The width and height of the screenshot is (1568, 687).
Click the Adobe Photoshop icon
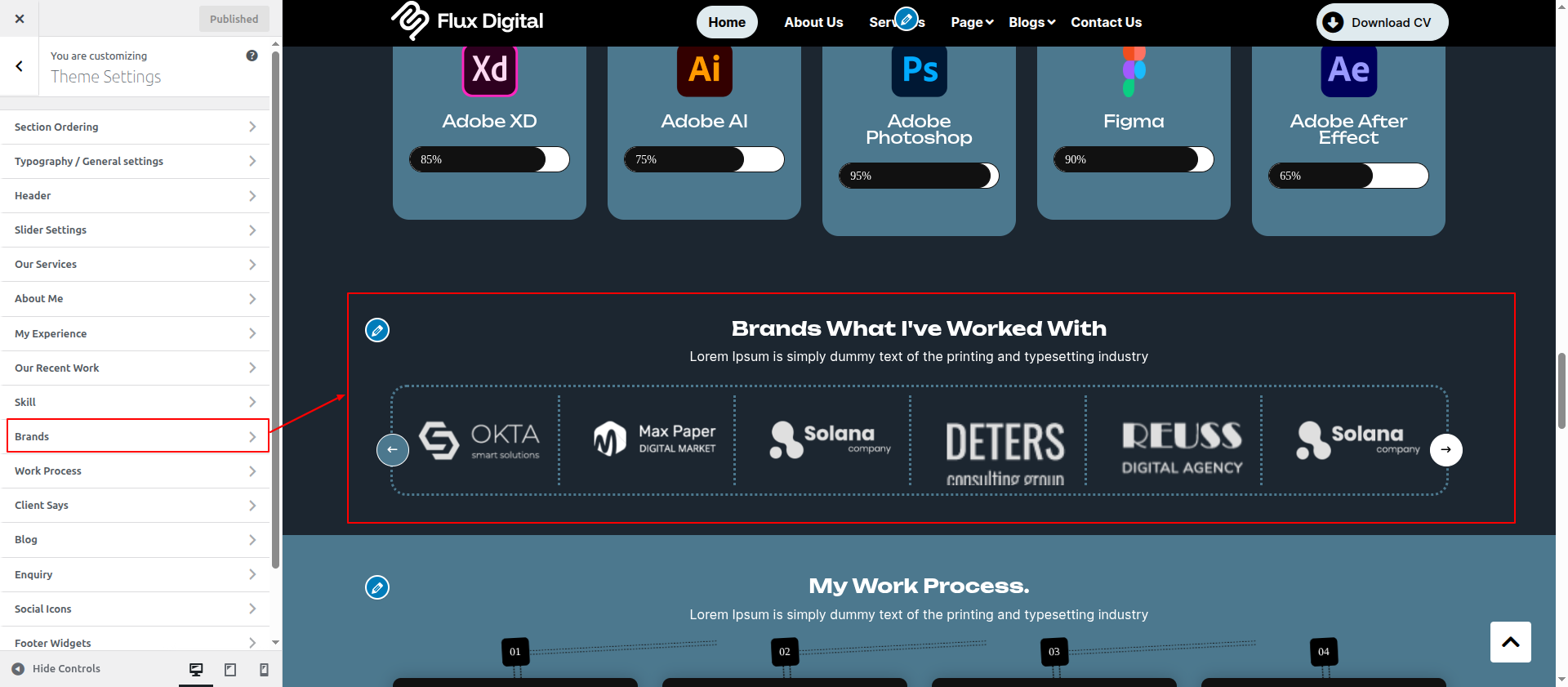pos(920,70)
